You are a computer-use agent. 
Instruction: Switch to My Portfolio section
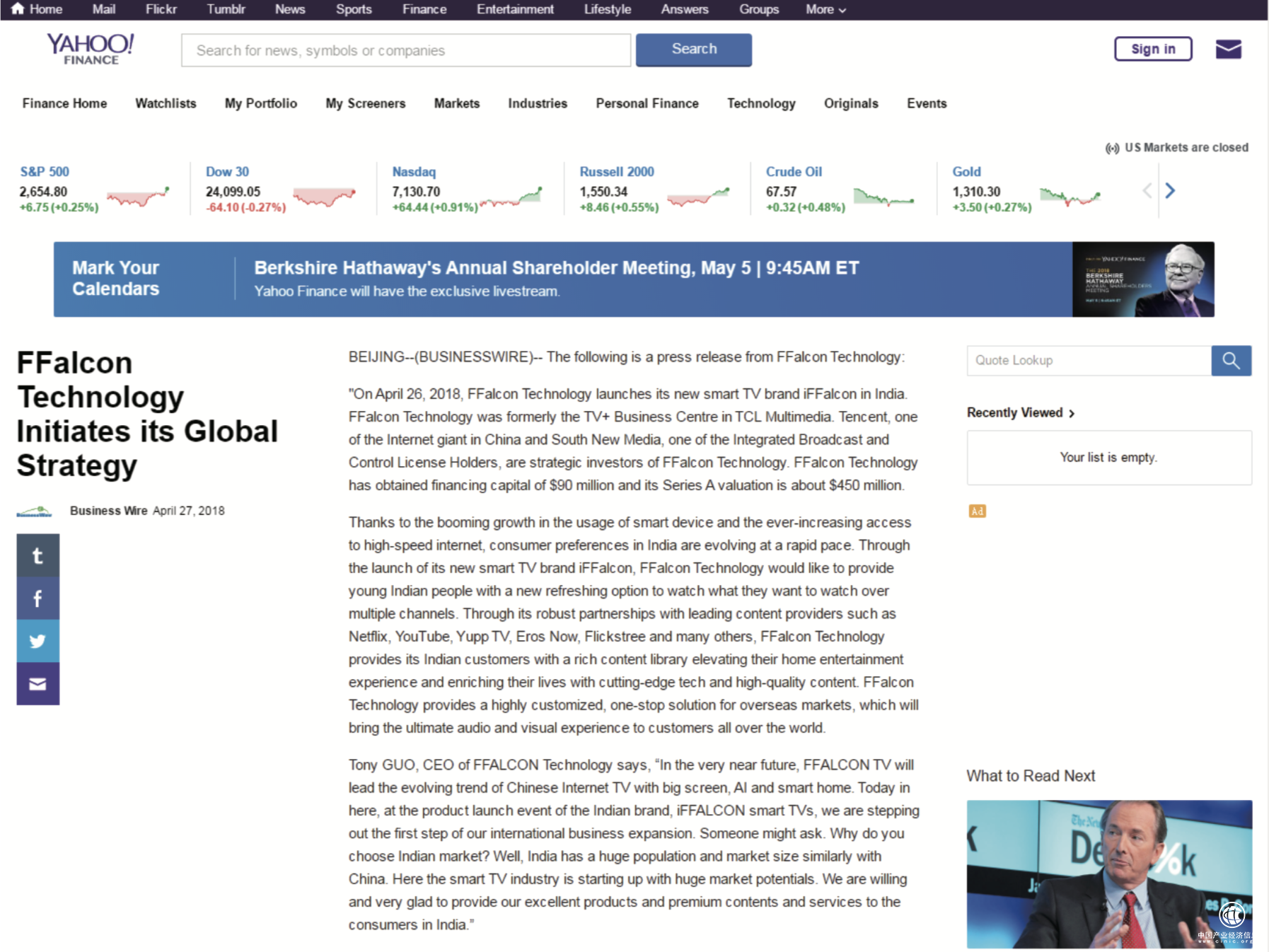[x=260, y=103]
